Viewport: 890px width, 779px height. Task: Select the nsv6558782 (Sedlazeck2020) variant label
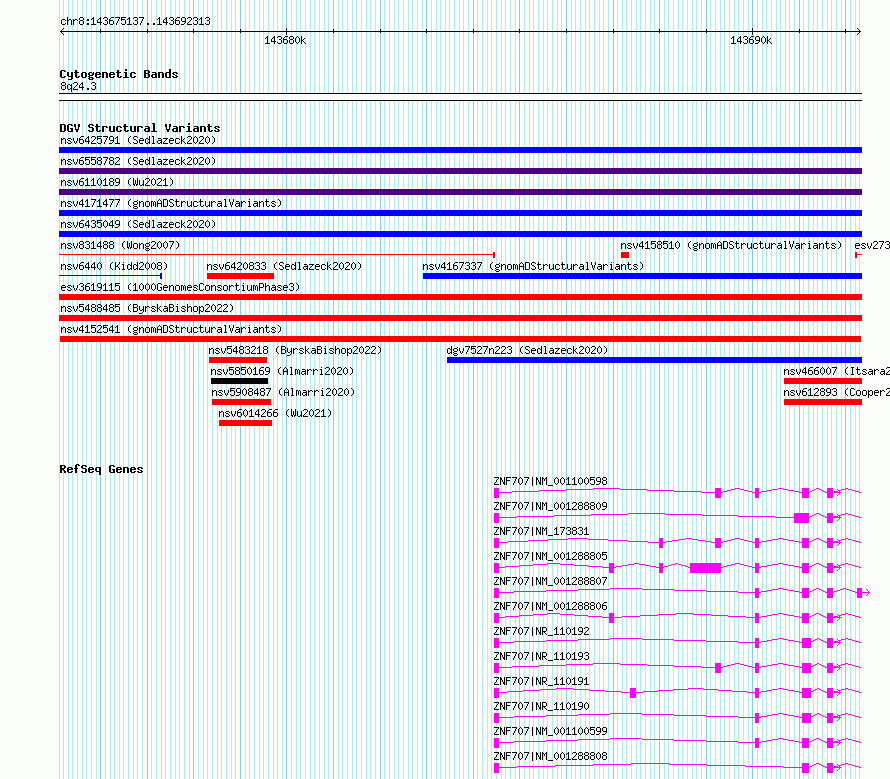click(x=138, y=161)
